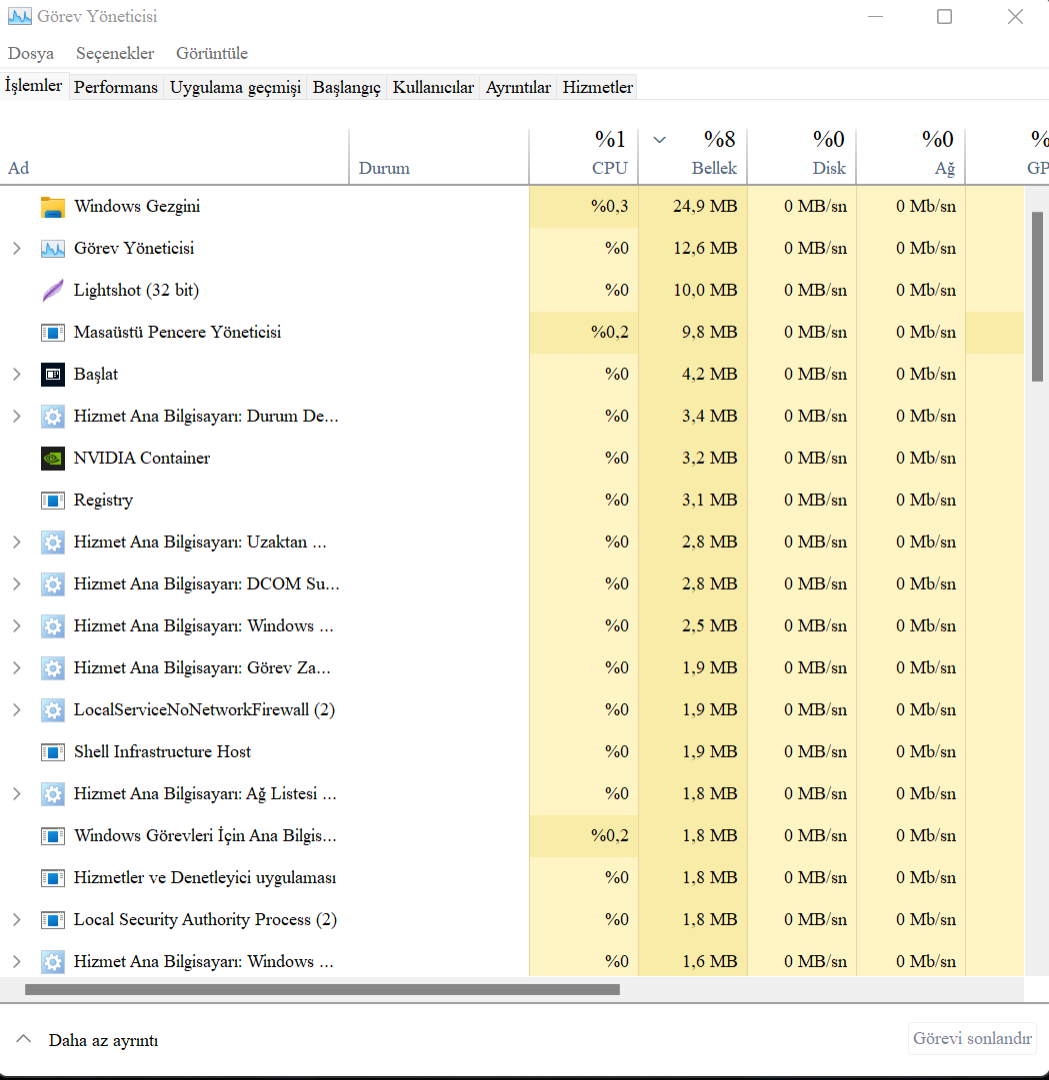
Task: Switch to the Performans tab
Action: (x=116, y=87)
